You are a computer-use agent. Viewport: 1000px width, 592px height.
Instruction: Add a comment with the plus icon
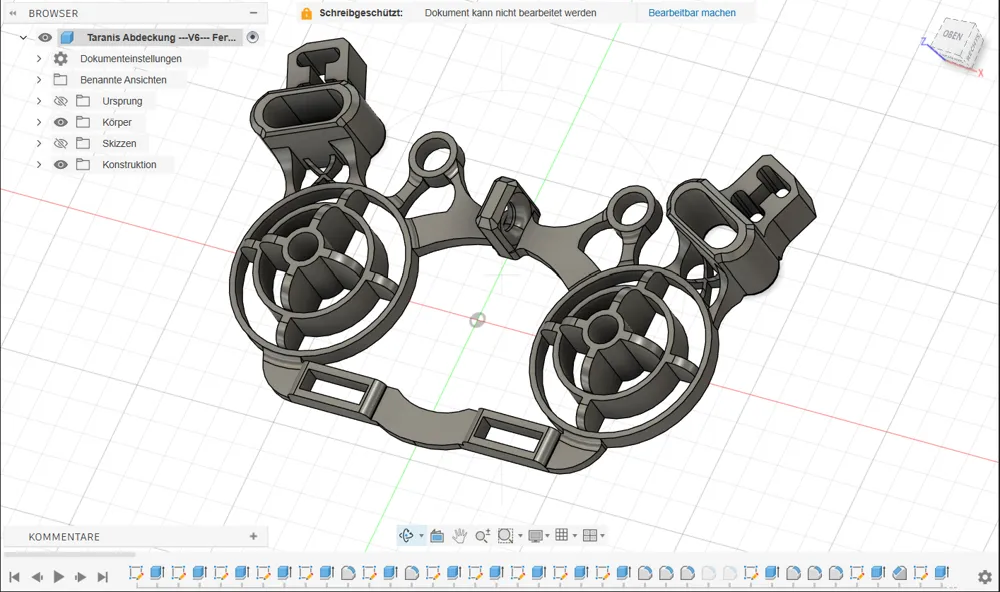(253, 536)
